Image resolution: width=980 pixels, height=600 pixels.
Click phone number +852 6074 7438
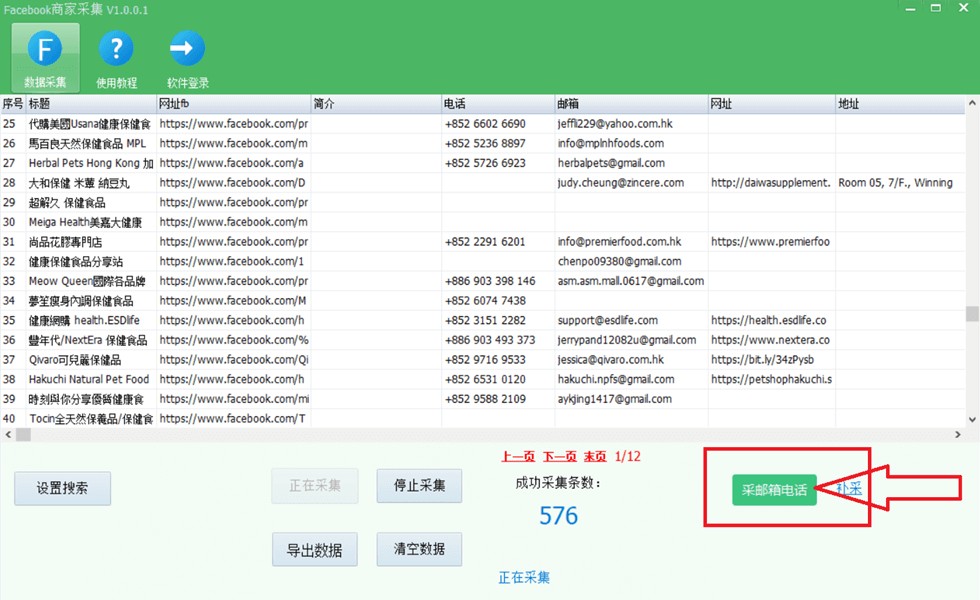[485, 301]
